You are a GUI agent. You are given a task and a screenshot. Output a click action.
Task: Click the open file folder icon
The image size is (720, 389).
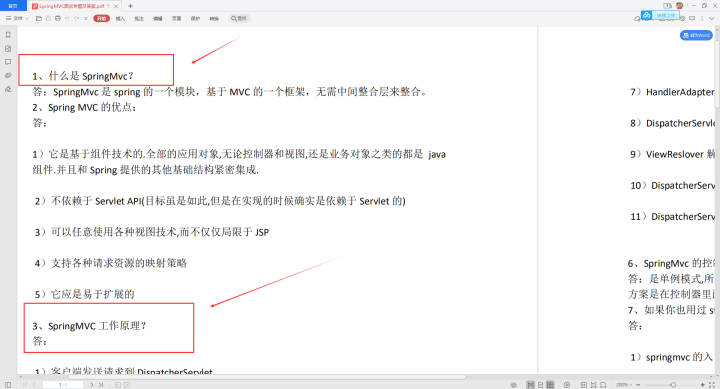(39, 18)
